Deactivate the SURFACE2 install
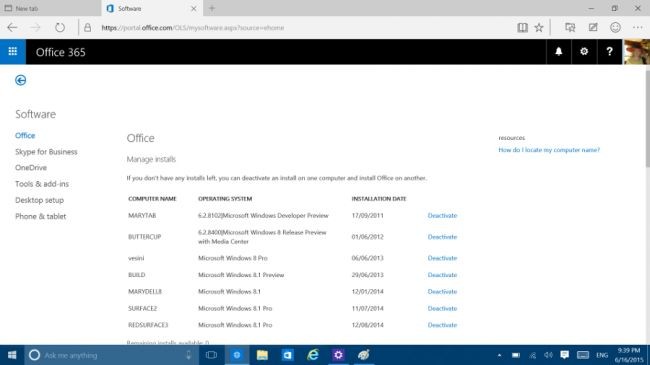 tap(442, 309)
